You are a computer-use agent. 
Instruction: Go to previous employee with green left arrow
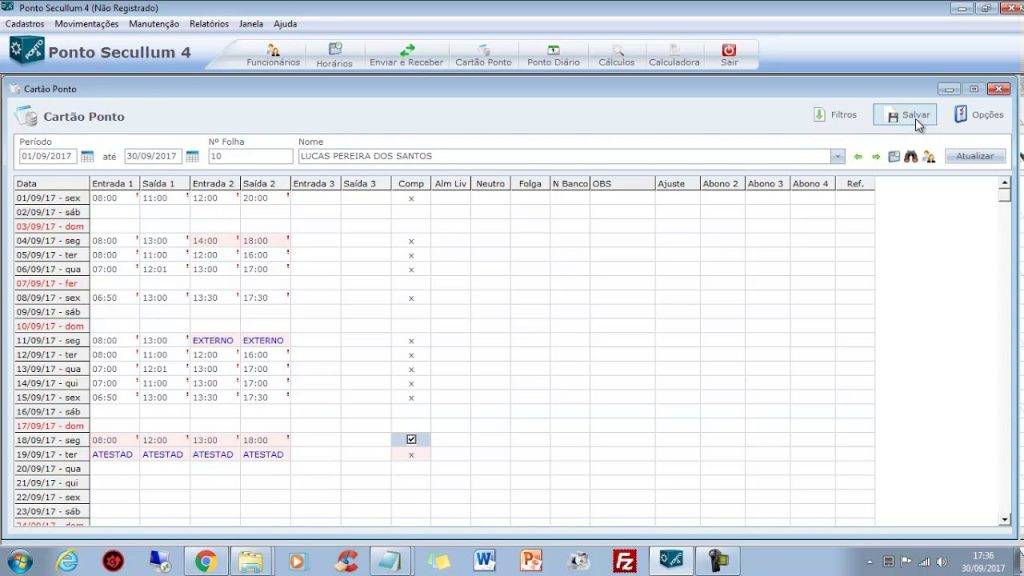click(858, 157)
